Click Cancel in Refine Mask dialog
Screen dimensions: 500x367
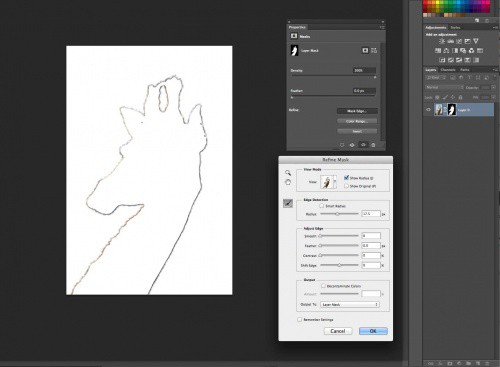click(338, 331)
